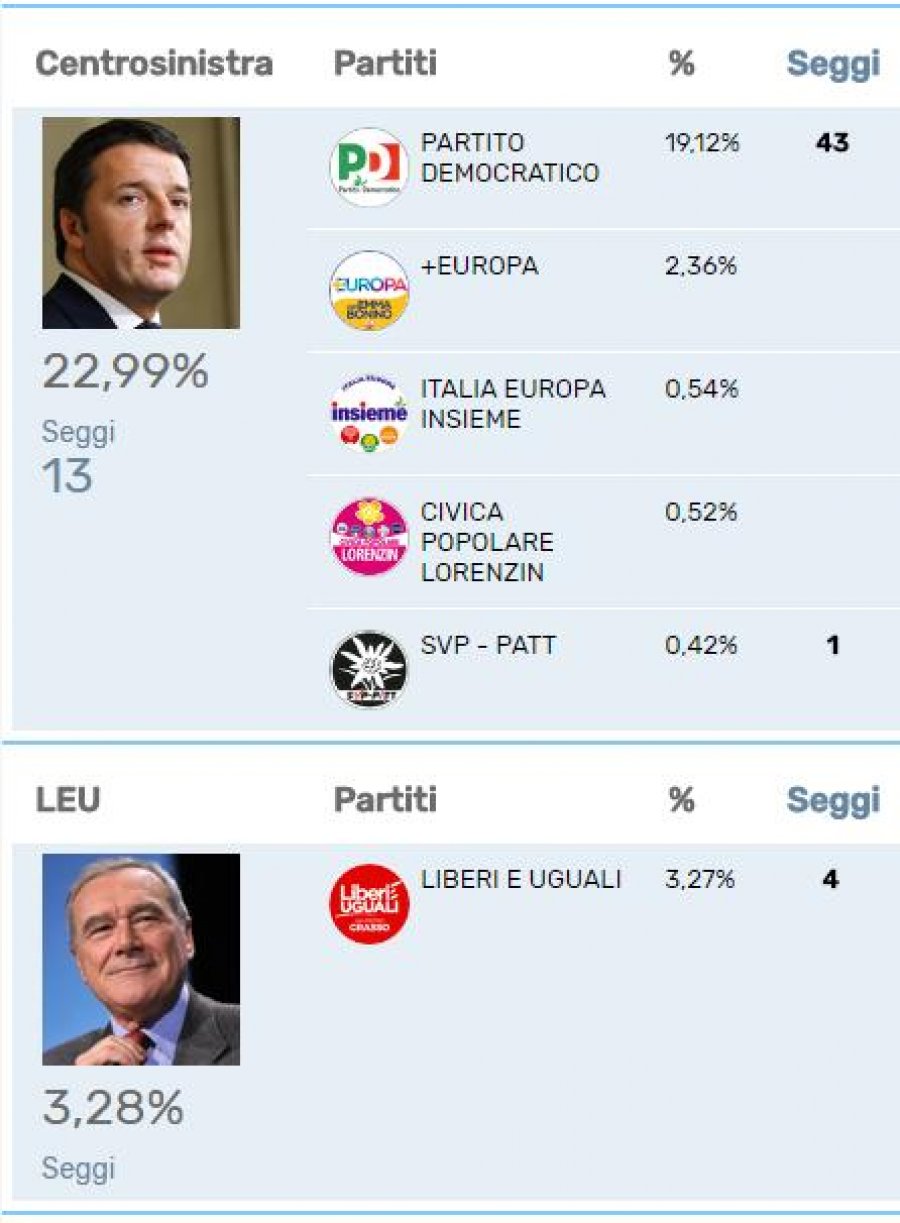Select the +EUROPA party name
Image resolution: width=900 pixels, height=1223 pixels.
[479, 266]
